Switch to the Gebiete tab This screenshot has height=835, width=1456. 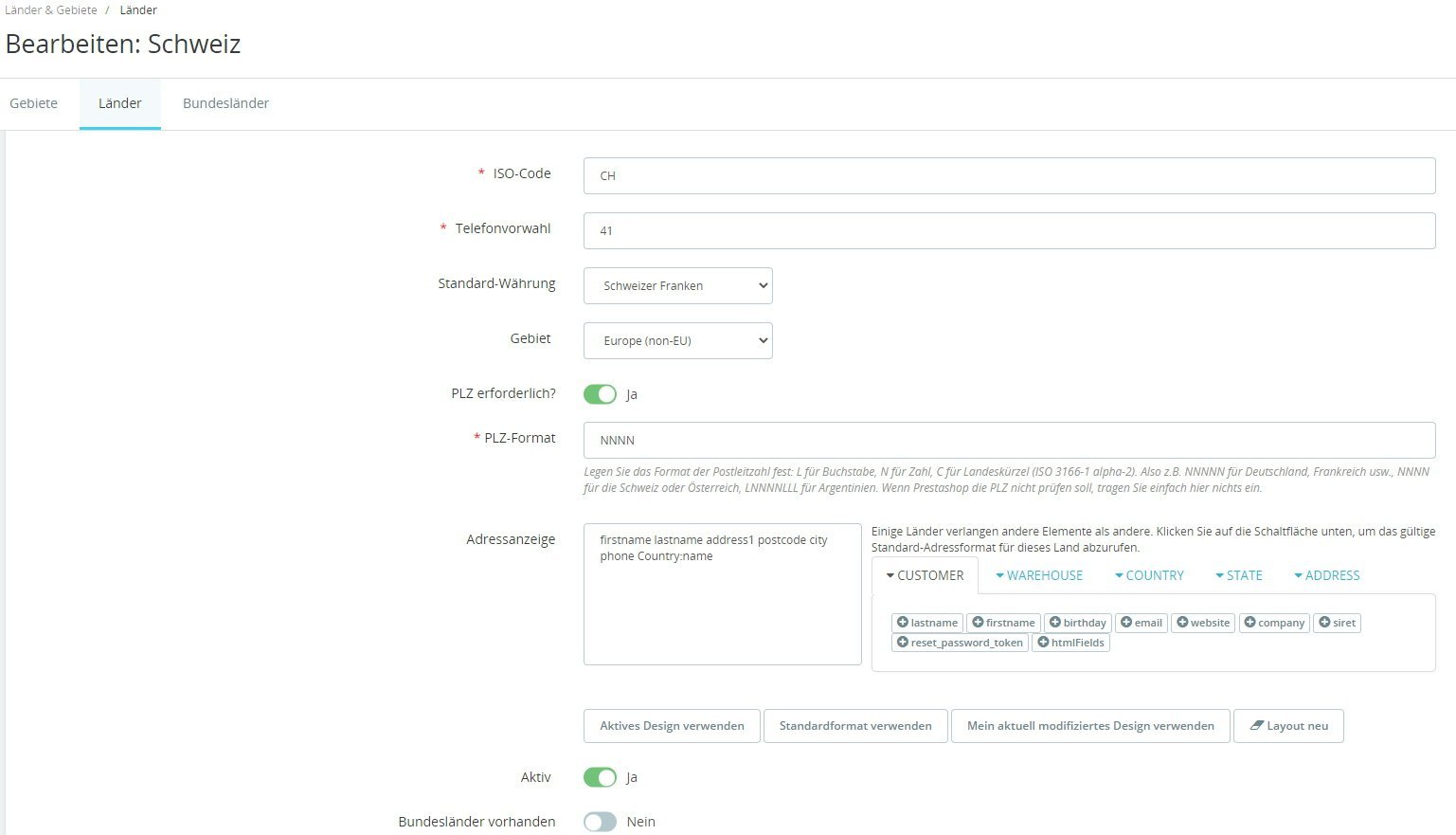[34, 103]
